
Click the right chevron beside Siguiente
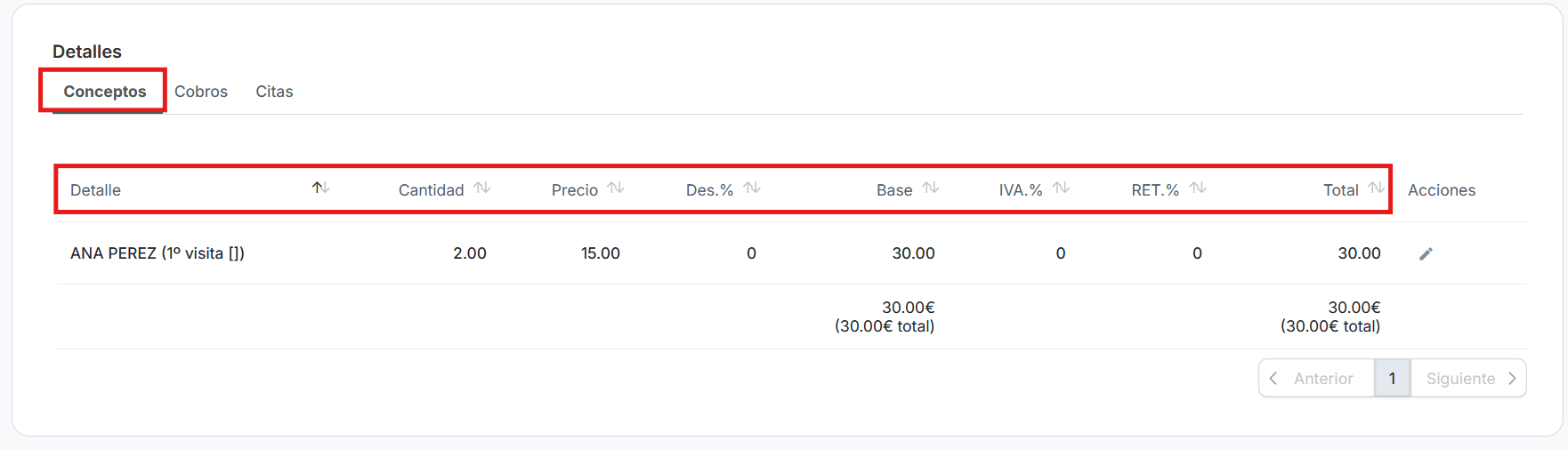tap(1512, 379)
